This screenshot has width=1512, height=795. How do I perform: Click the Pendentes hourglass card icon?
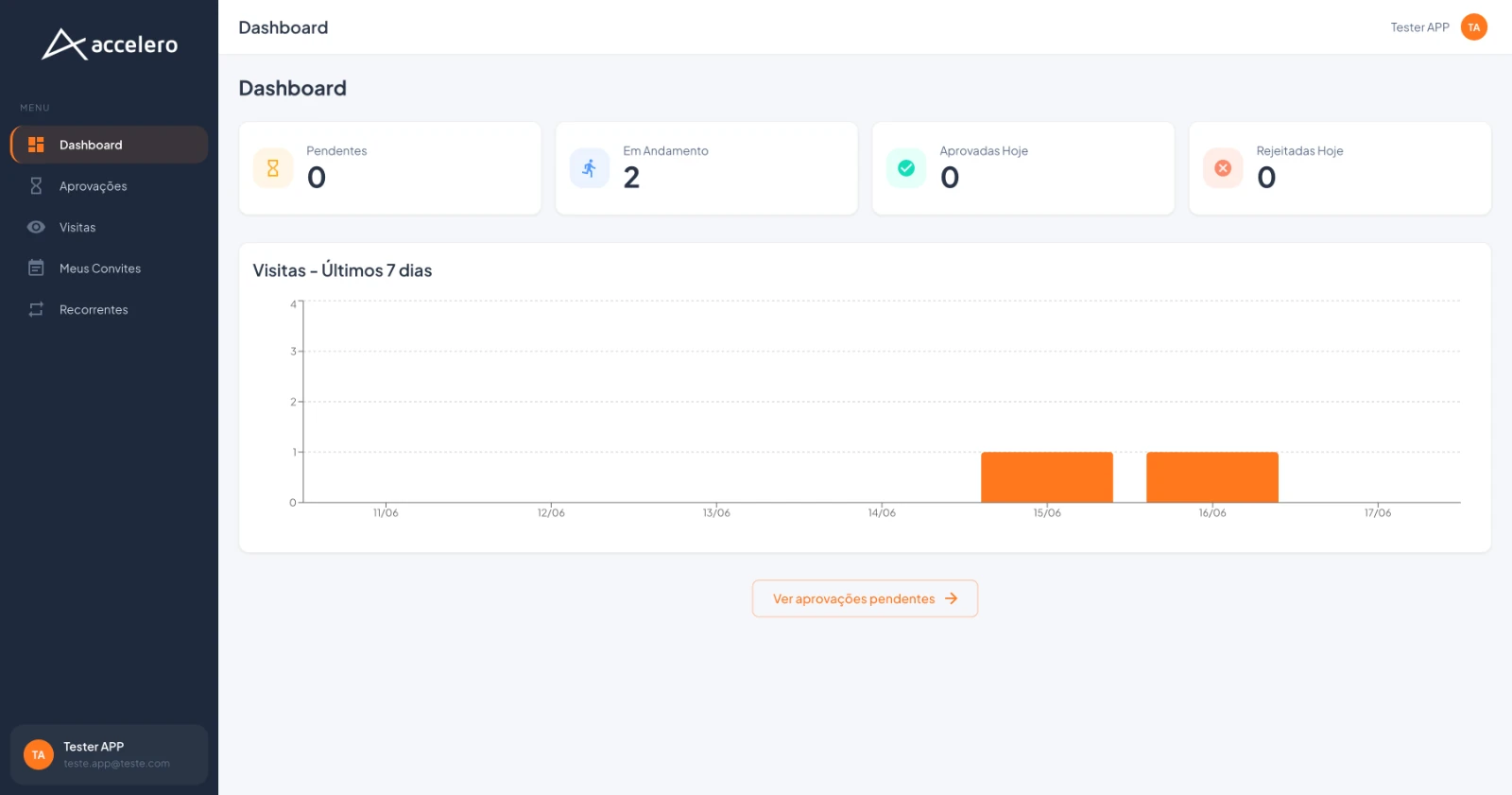click(x=273, y=168)
